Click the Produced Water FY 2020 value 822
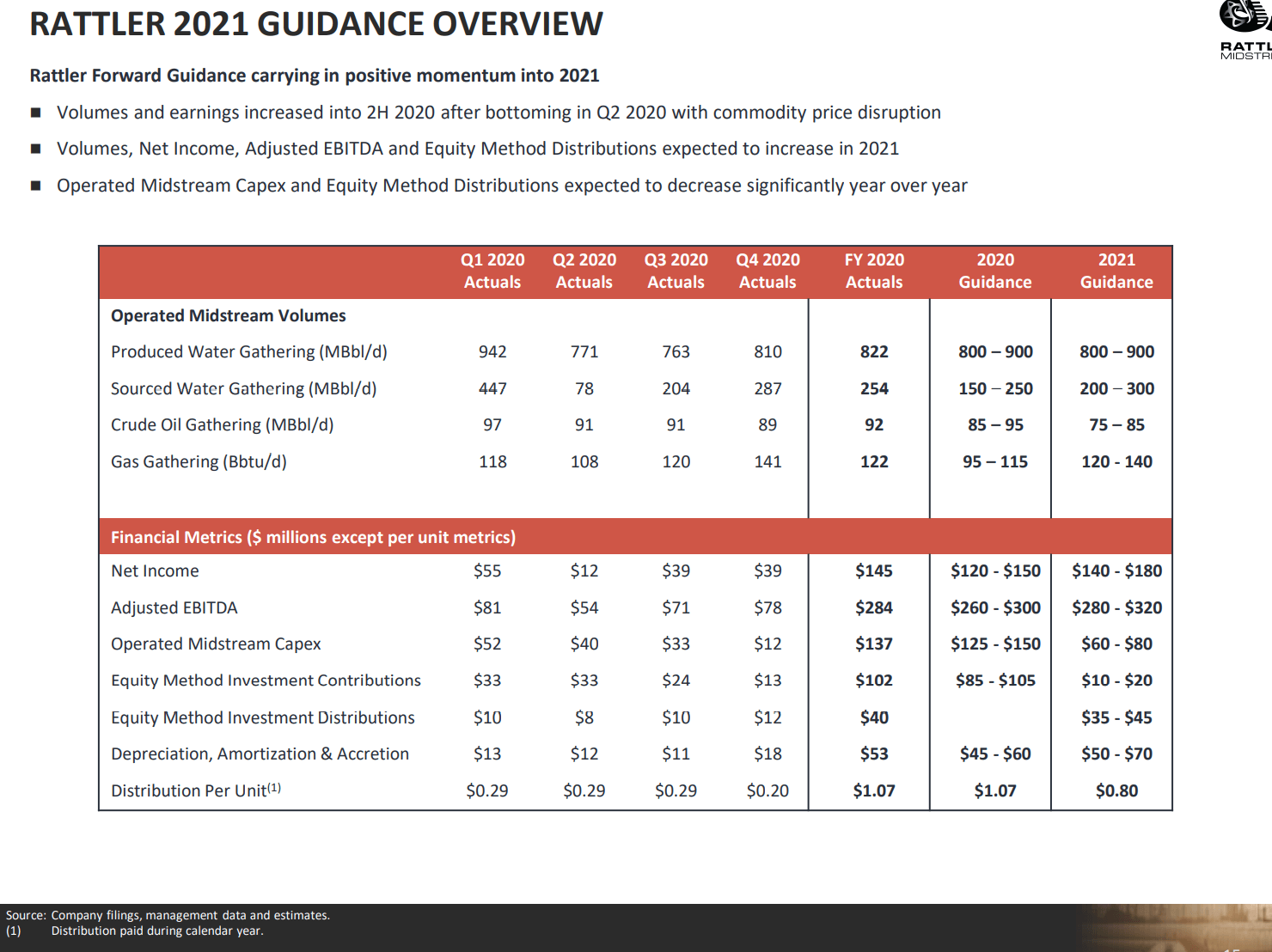The width and height of the screenshot is (1272, 952). pos(874,352)
